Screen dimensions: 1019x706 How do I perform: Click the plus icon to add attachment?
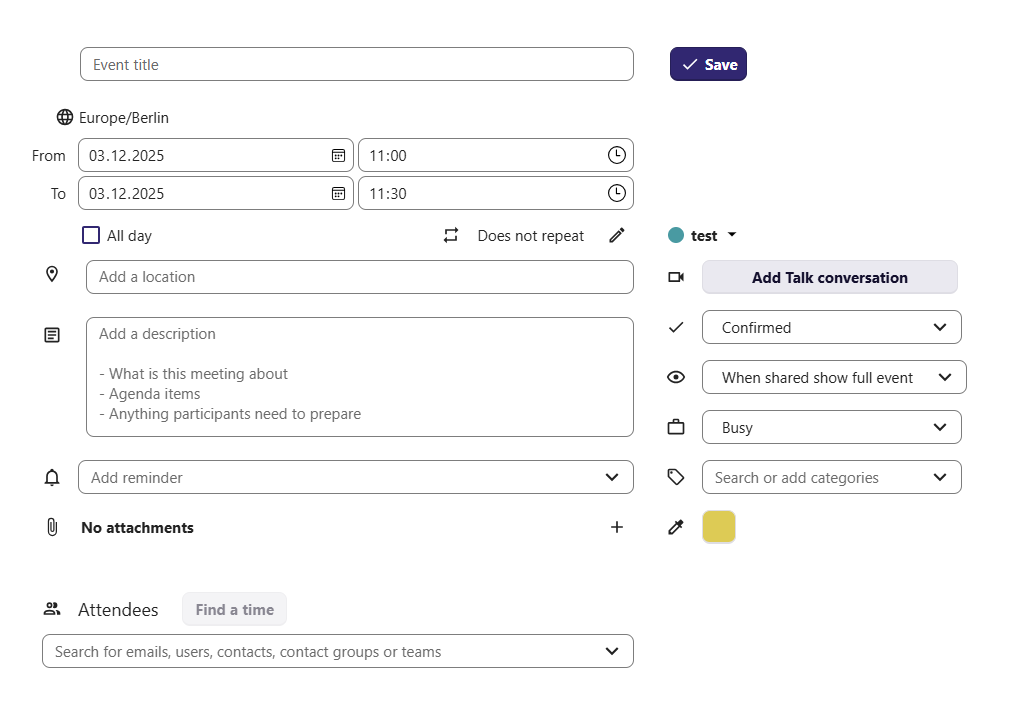pyautogui.click(x=617, y=527)
